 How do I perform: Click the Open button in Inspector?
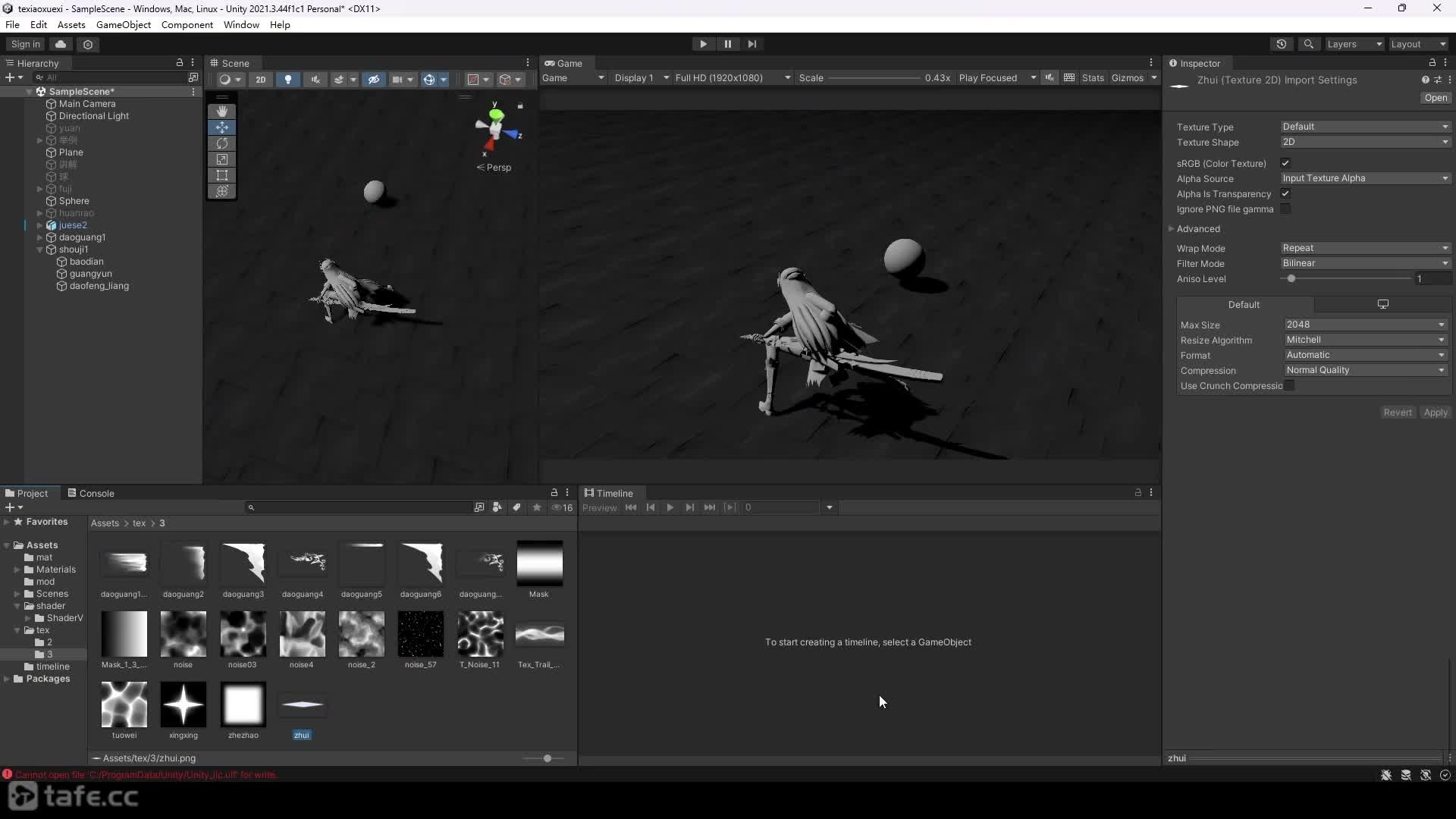click(1435, 98)
